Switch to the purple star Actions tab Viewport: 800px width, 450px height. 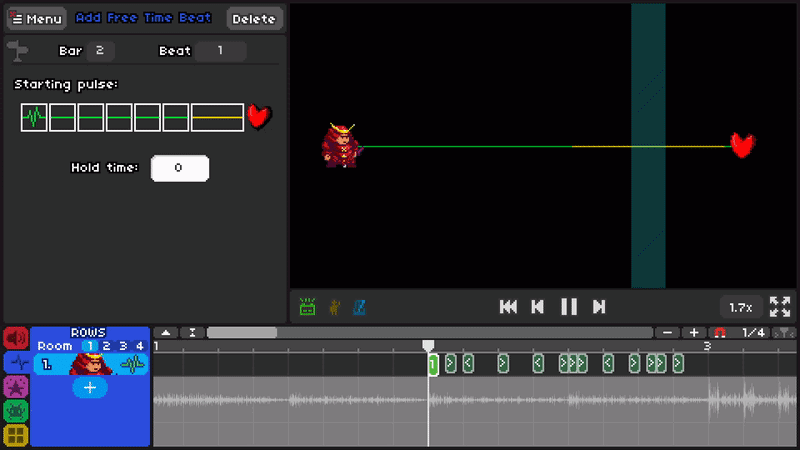coord(16,386)
